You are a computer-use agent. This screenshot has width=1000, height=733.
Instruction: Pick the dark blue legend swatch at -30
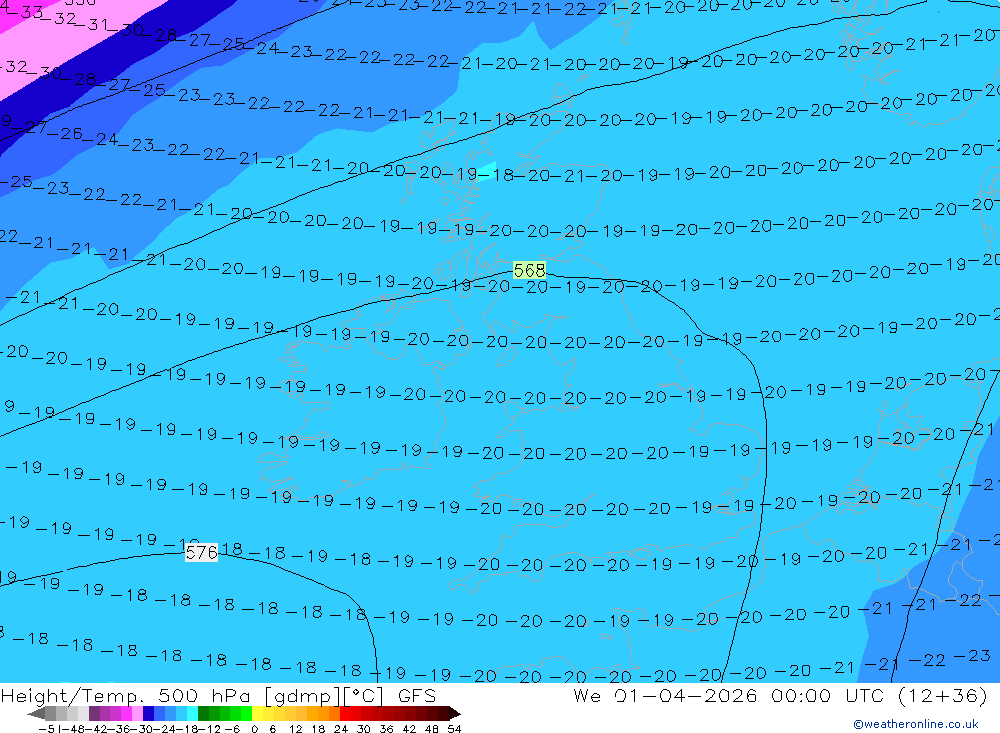tap(148, 713)
